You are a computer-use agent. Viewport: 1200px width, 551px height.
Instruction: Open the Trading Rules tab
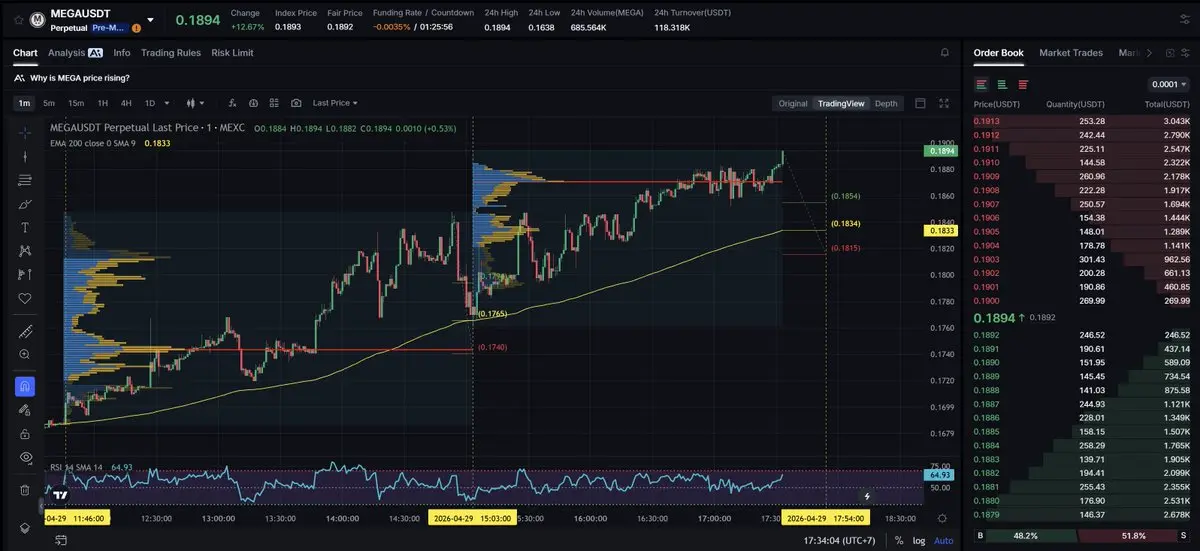coord(171,53)
